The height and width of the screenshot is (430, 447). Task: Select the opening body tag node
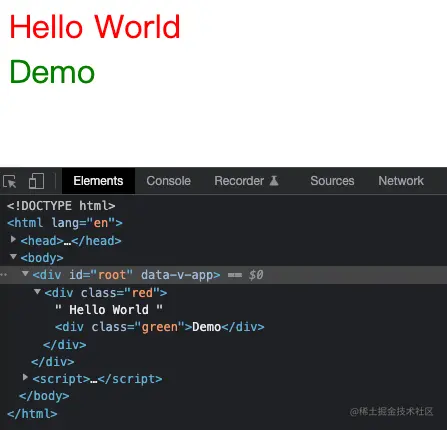click(x=42, y=258)
